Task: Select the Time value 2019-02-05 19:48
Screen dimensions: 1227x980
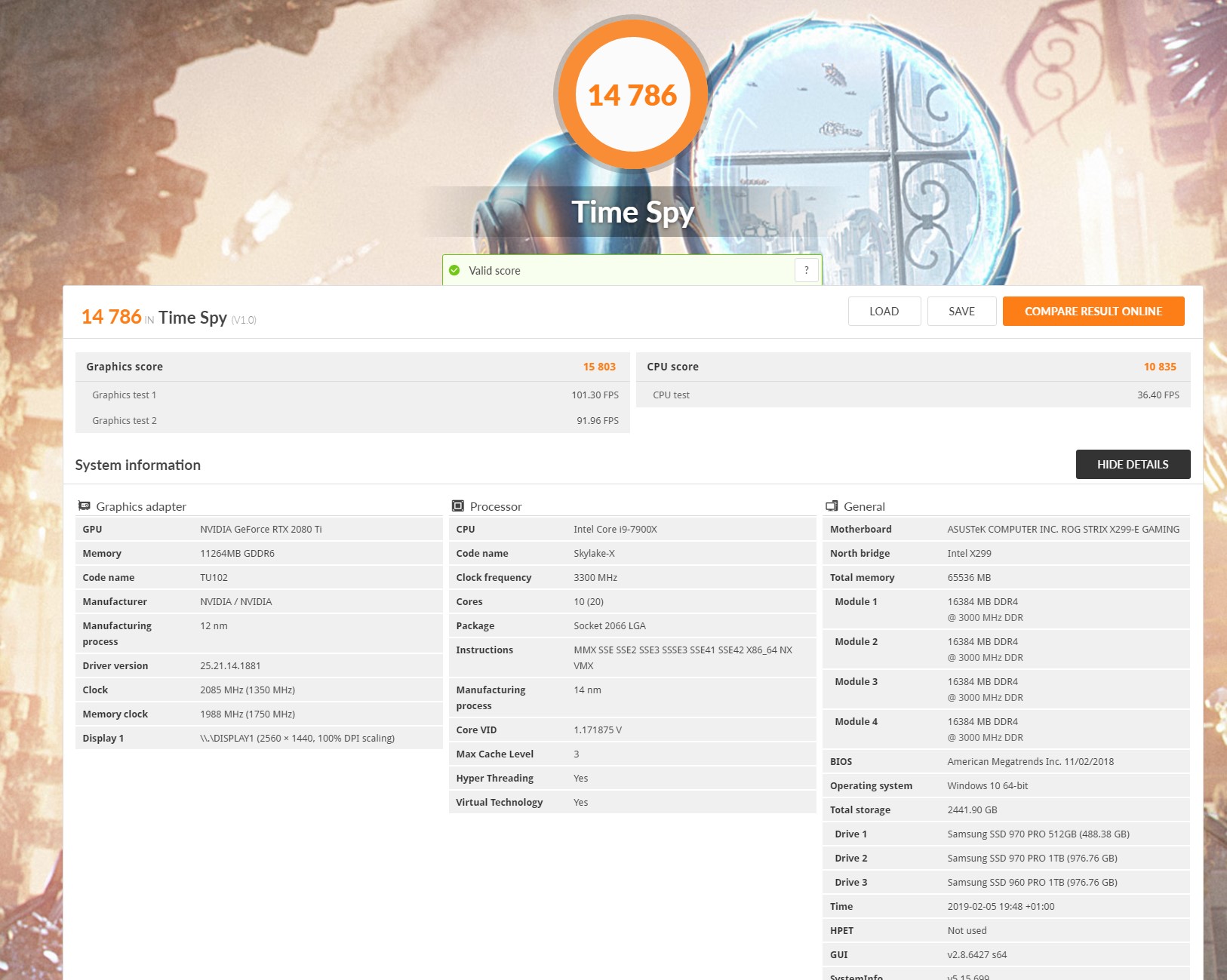Action: 1001,907
